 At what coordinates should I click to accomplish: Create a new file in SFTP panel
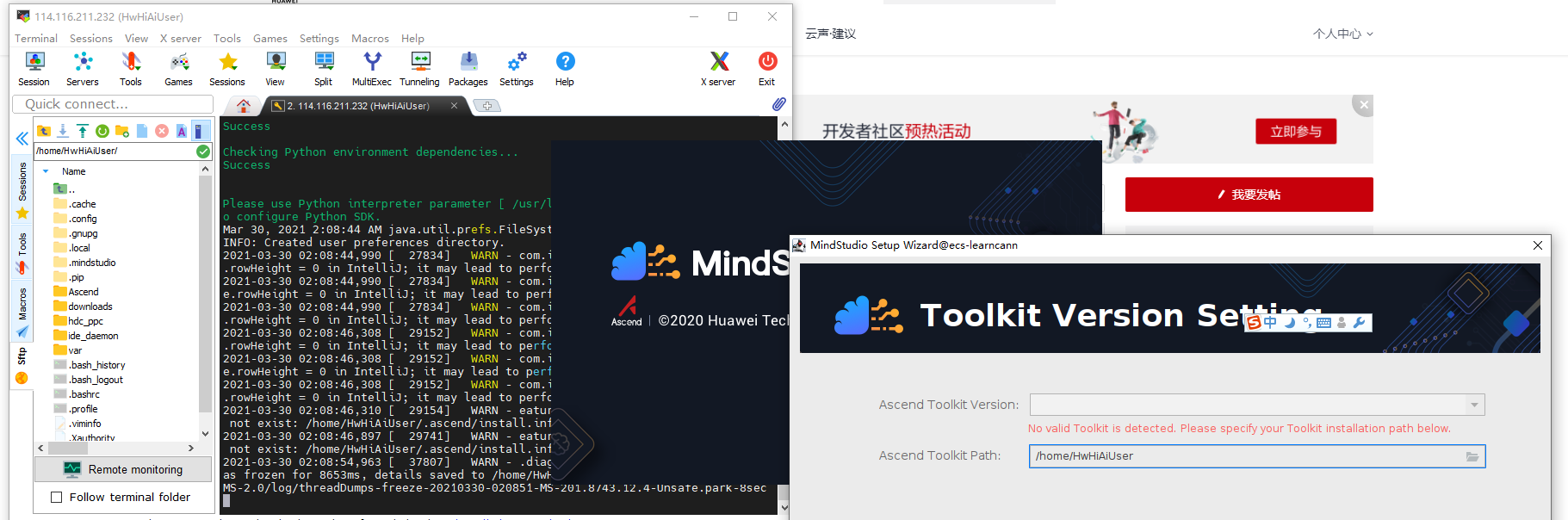[142, 131]
